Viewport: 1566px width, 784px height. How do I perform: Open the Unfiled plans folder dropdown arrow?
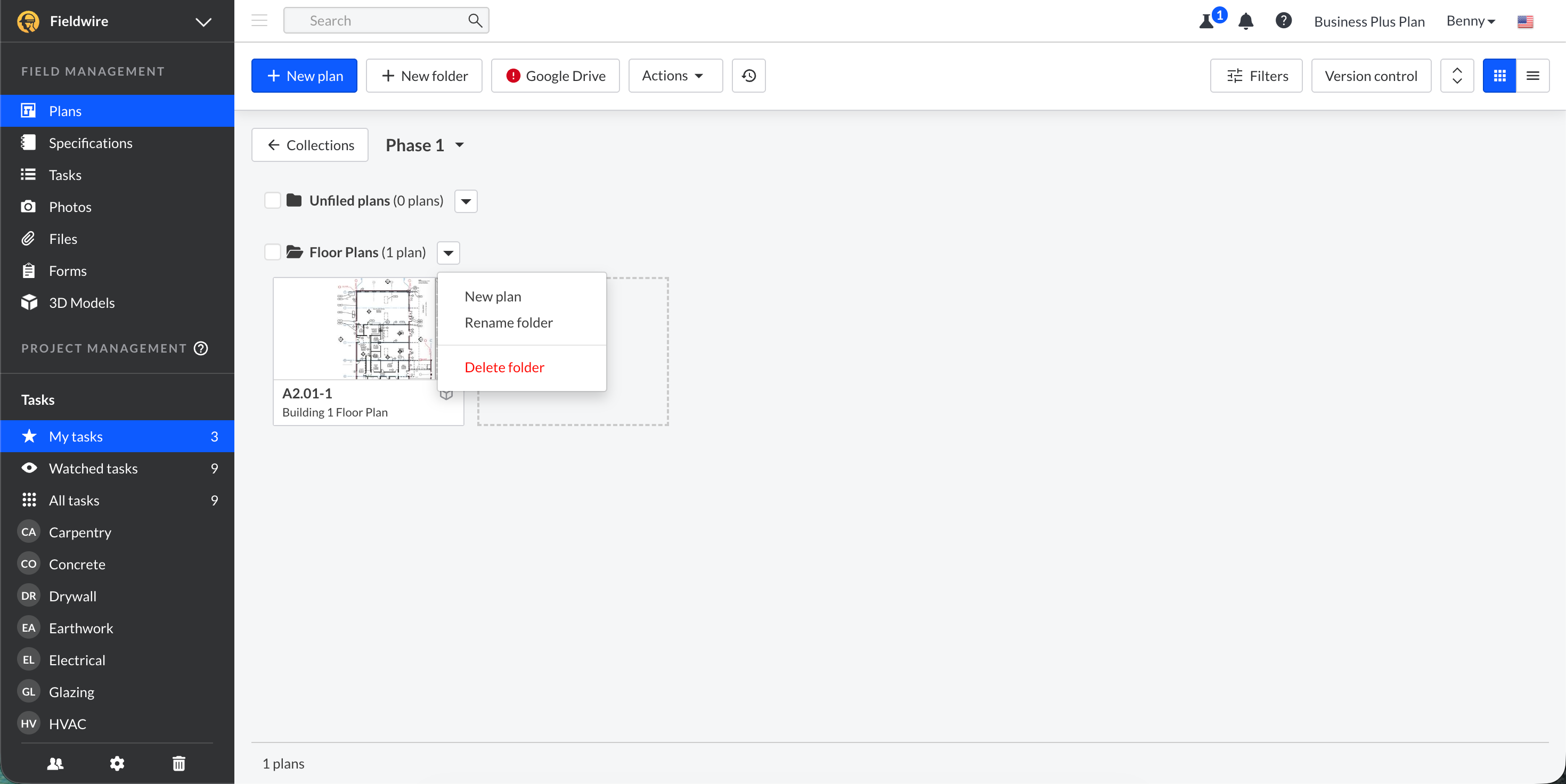coord(466,201)
